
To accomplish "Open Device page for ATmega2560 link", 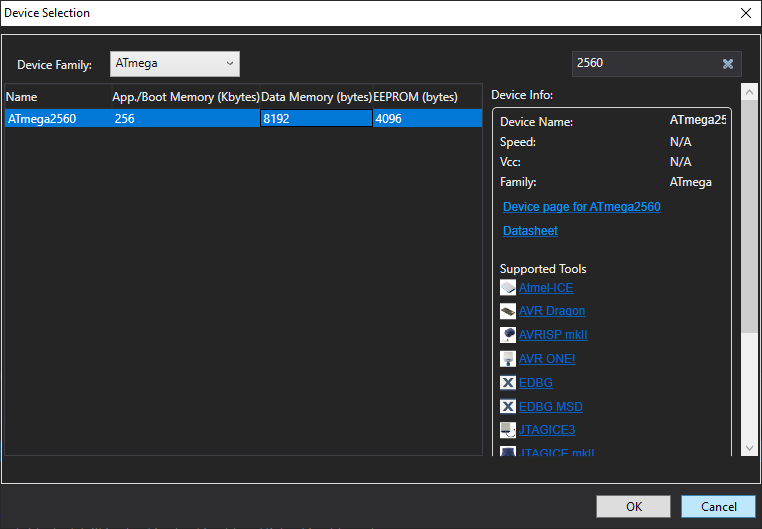I will [x=582, y=207].
